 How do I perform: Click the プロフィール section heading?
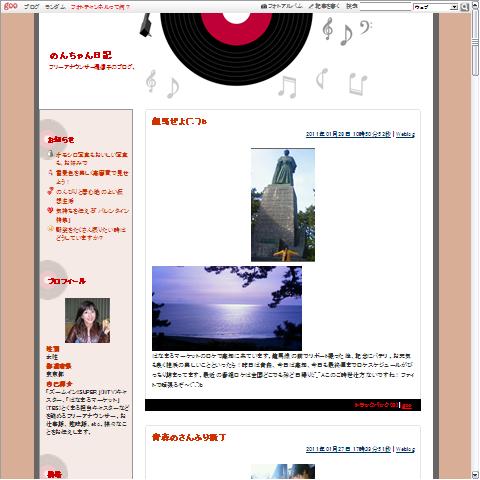tap(67, 281)
